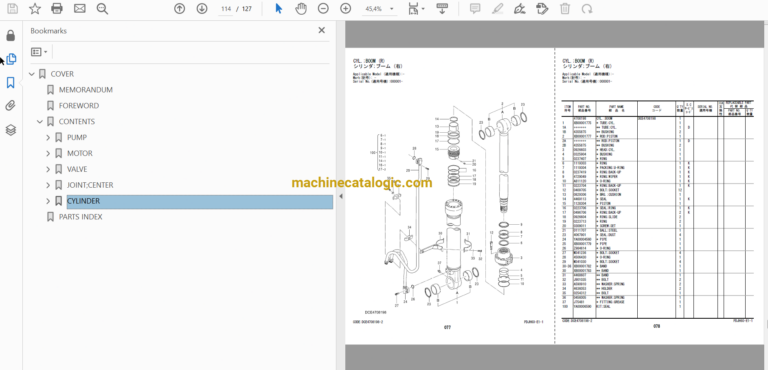Jump to the VALVE bookmark
The image size is (768, 370).
(x=77, y=169)
